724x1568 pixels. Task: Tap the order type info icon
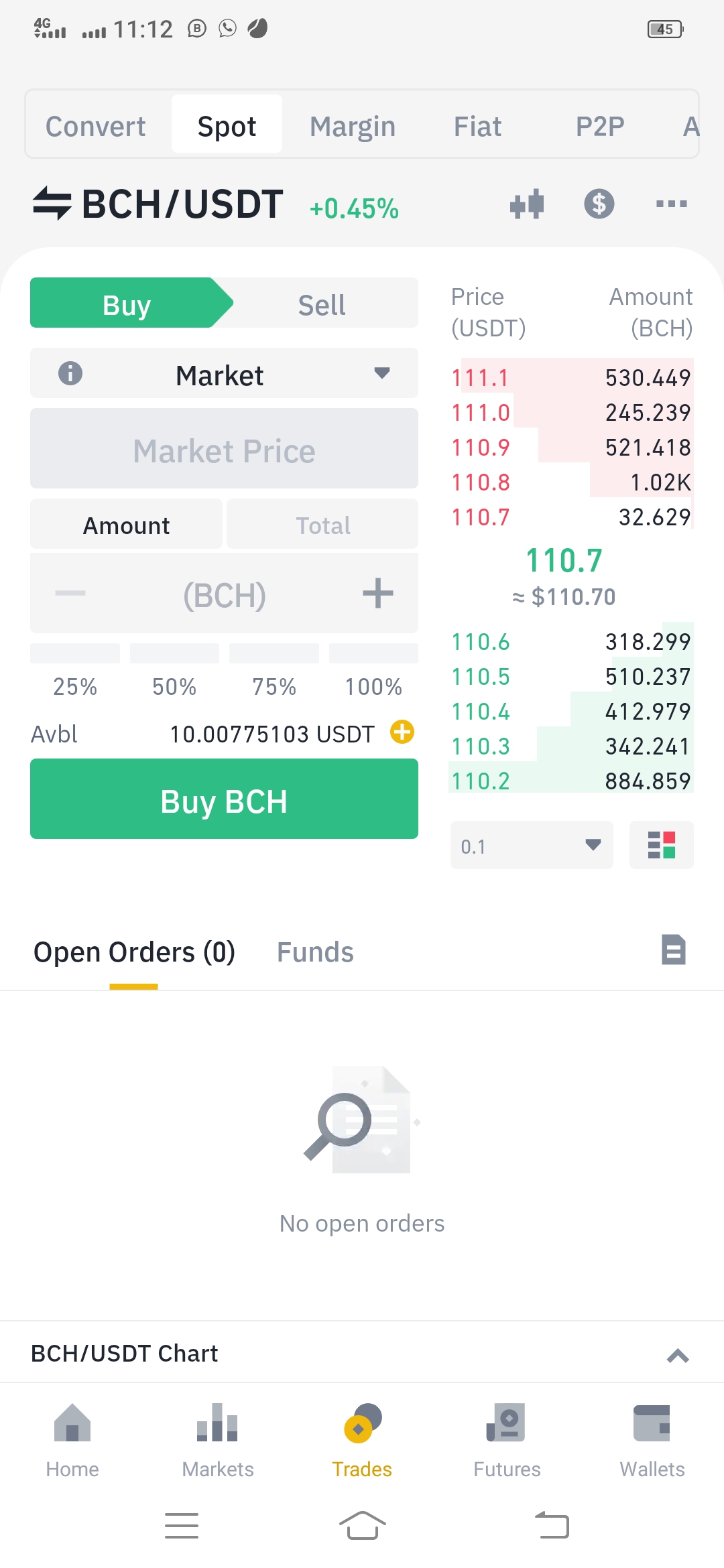pyautogui.click(x=70, y=373)
